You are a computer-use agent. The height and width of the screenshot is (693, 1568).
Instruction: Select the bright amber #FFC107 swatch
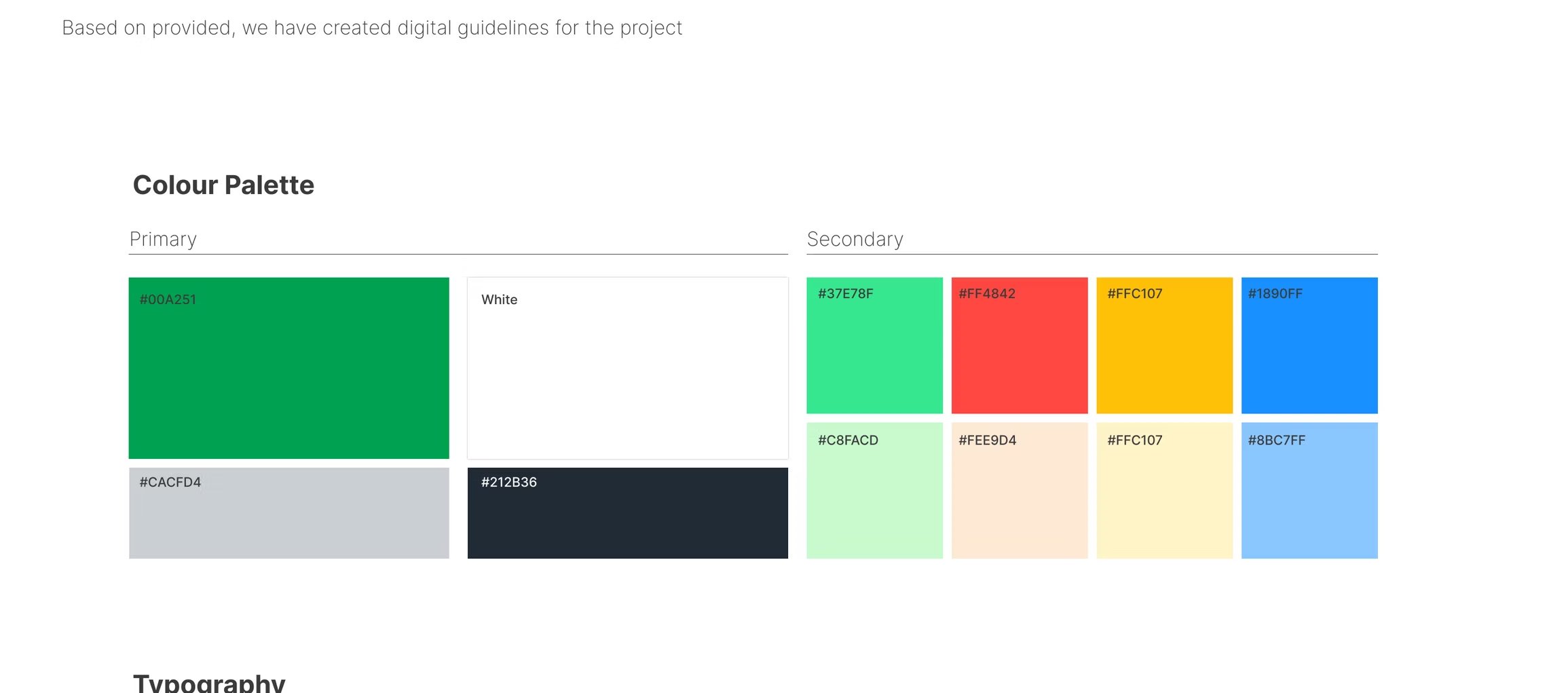pyautogui.click(x=1164, y=345)
